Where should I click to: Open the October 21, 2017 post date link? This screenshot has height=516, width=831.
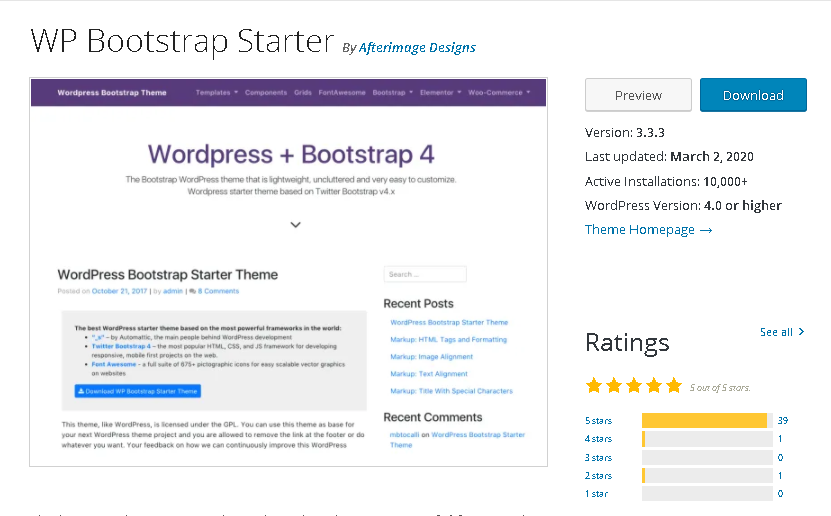(119, 291)
